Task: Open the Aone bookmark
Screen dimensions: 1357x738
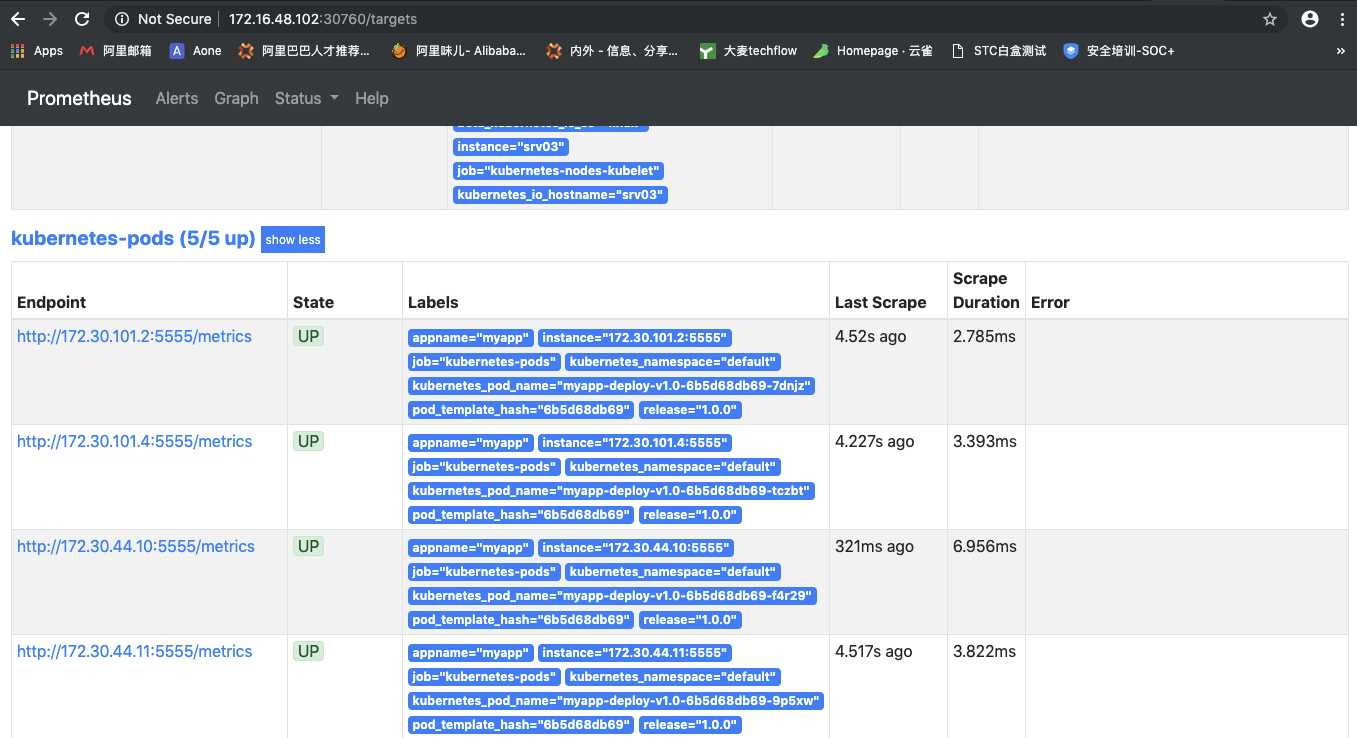Action: click(x=195, y=50)
